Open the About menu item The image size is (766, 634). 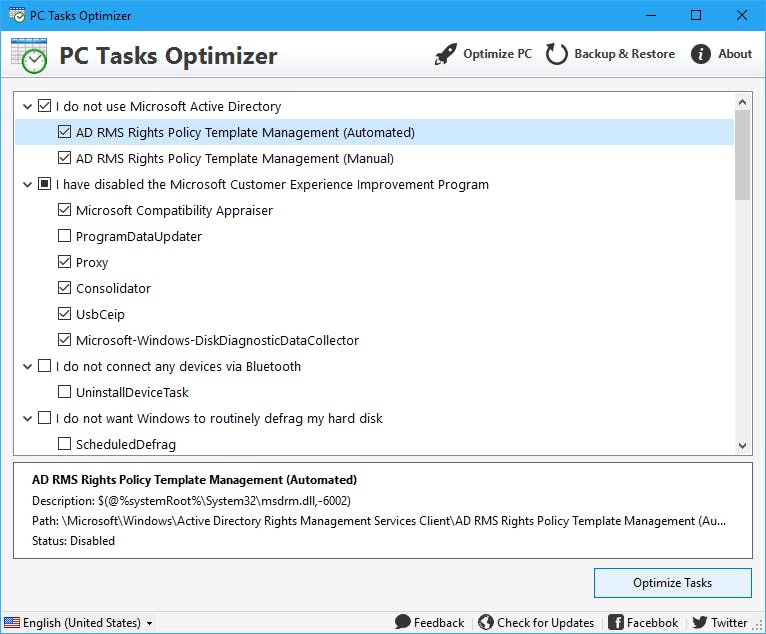click(x=735, y=54)
